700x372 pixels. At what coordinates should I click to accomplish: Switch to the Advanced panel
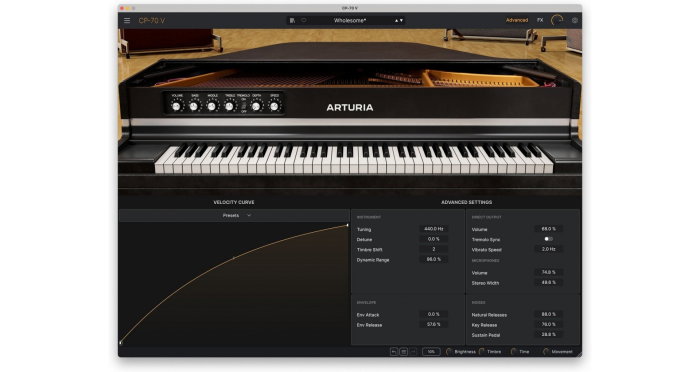[517, 20]
